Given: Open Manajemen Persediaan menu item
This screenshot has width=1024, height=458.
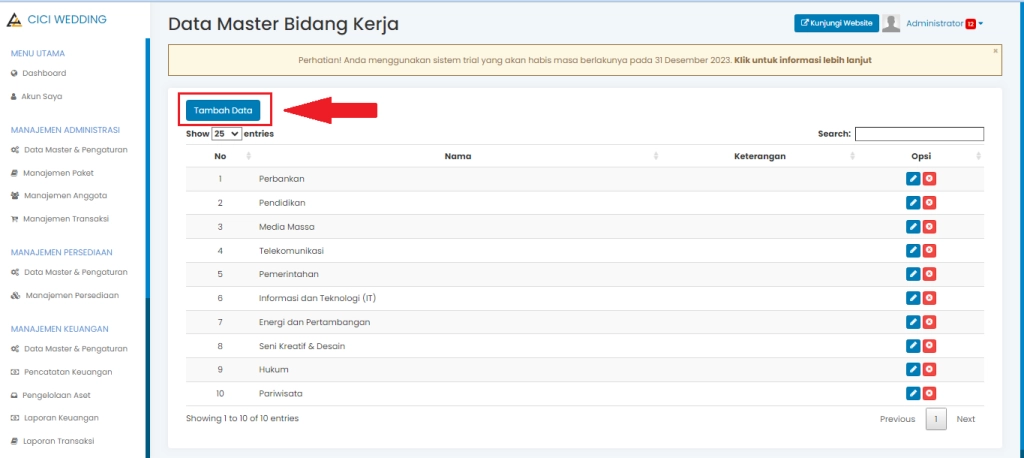Looking at the screenshot, I should pyautogui.click(x=65, y=295).
